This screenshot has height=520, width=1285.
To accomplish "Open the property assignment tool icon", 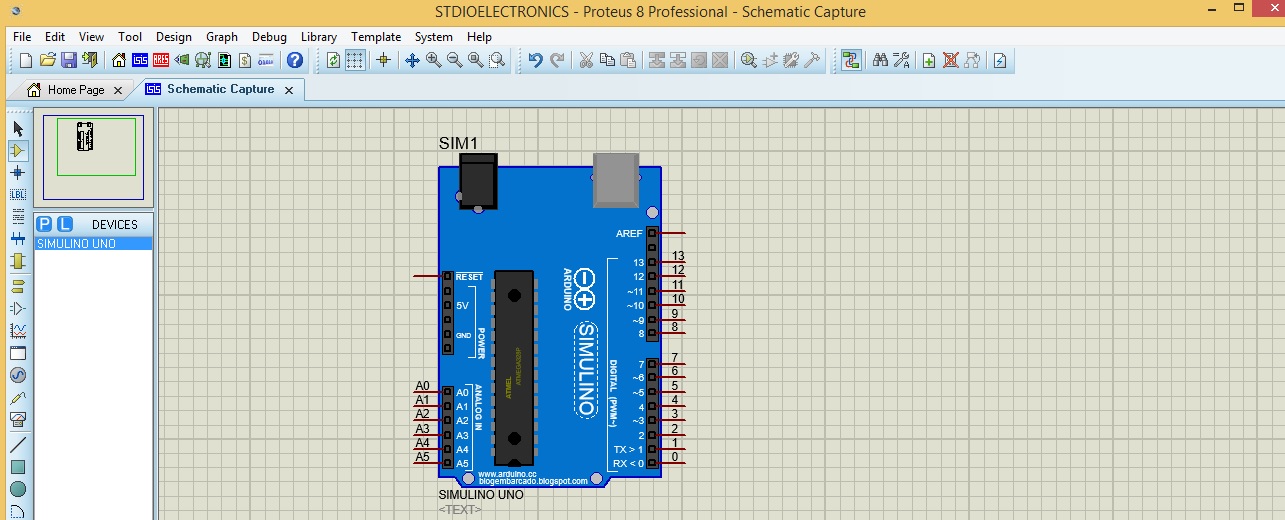I will point(901,60).
